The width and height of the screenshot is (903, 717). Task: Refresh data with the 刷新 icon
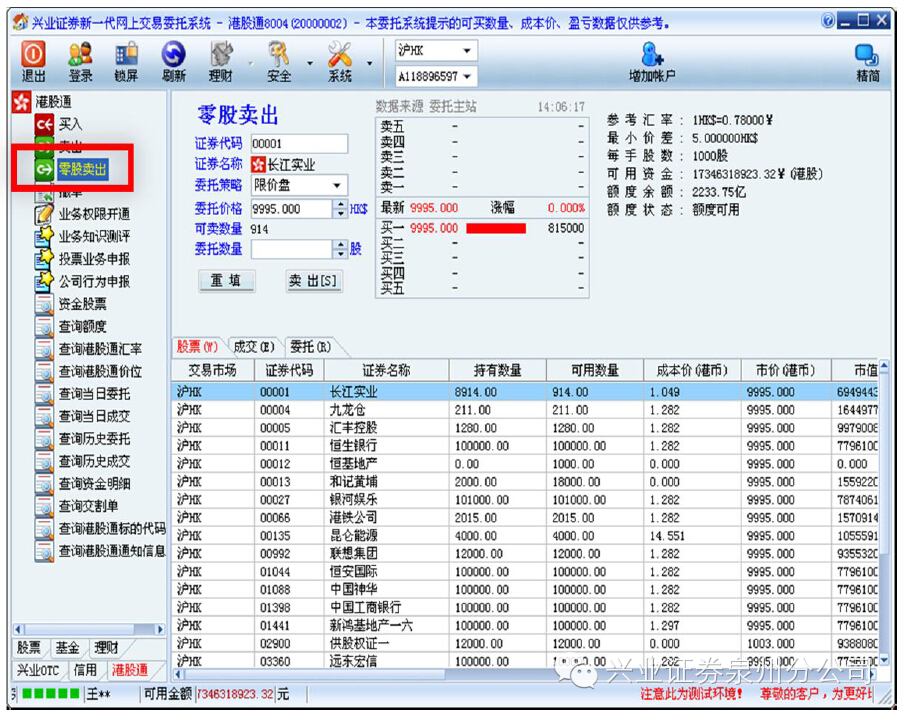click(x=173, y=62)
